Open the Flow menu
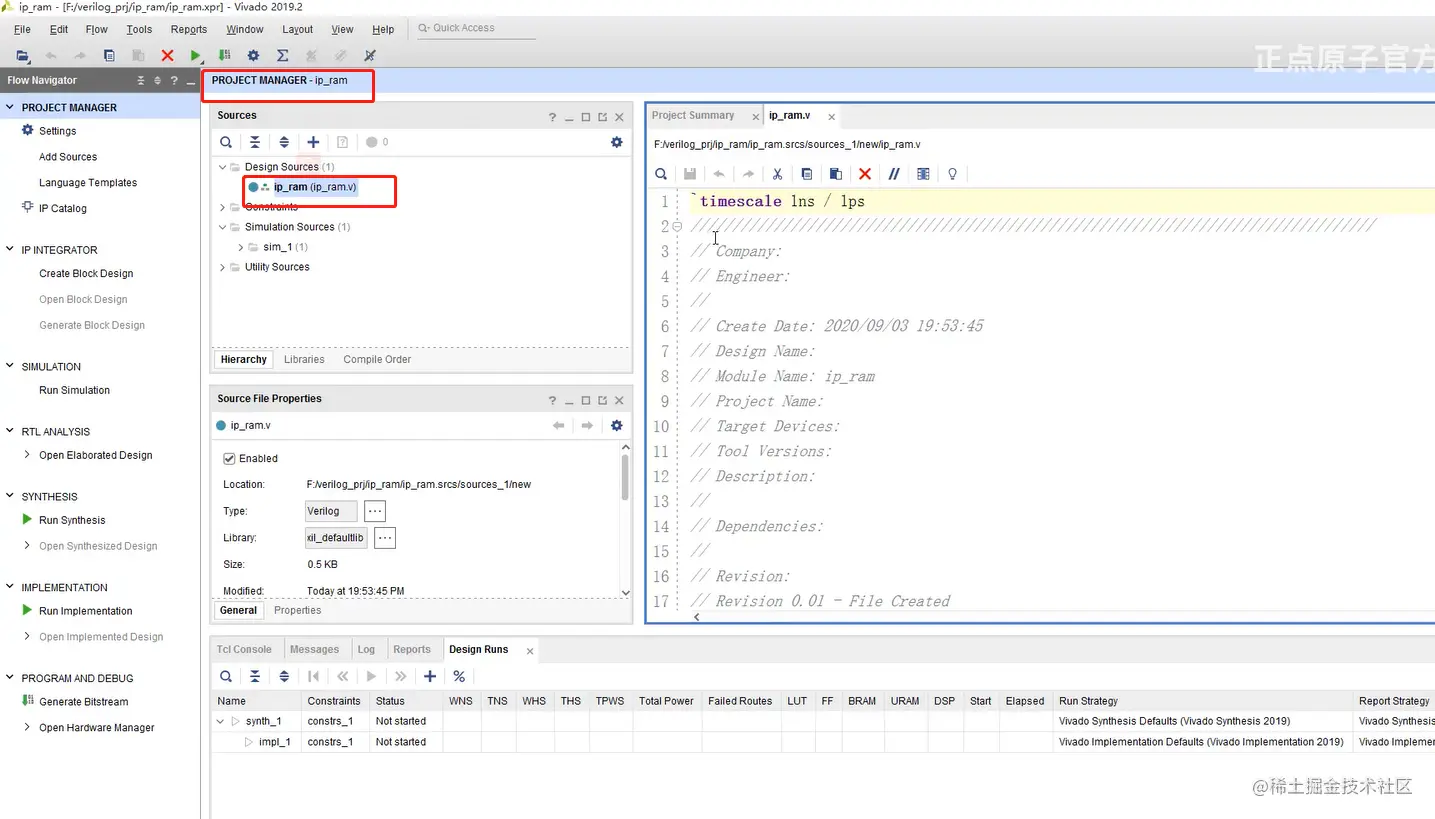The width and height of the screenshot is (1435, 819). point(97,29)
